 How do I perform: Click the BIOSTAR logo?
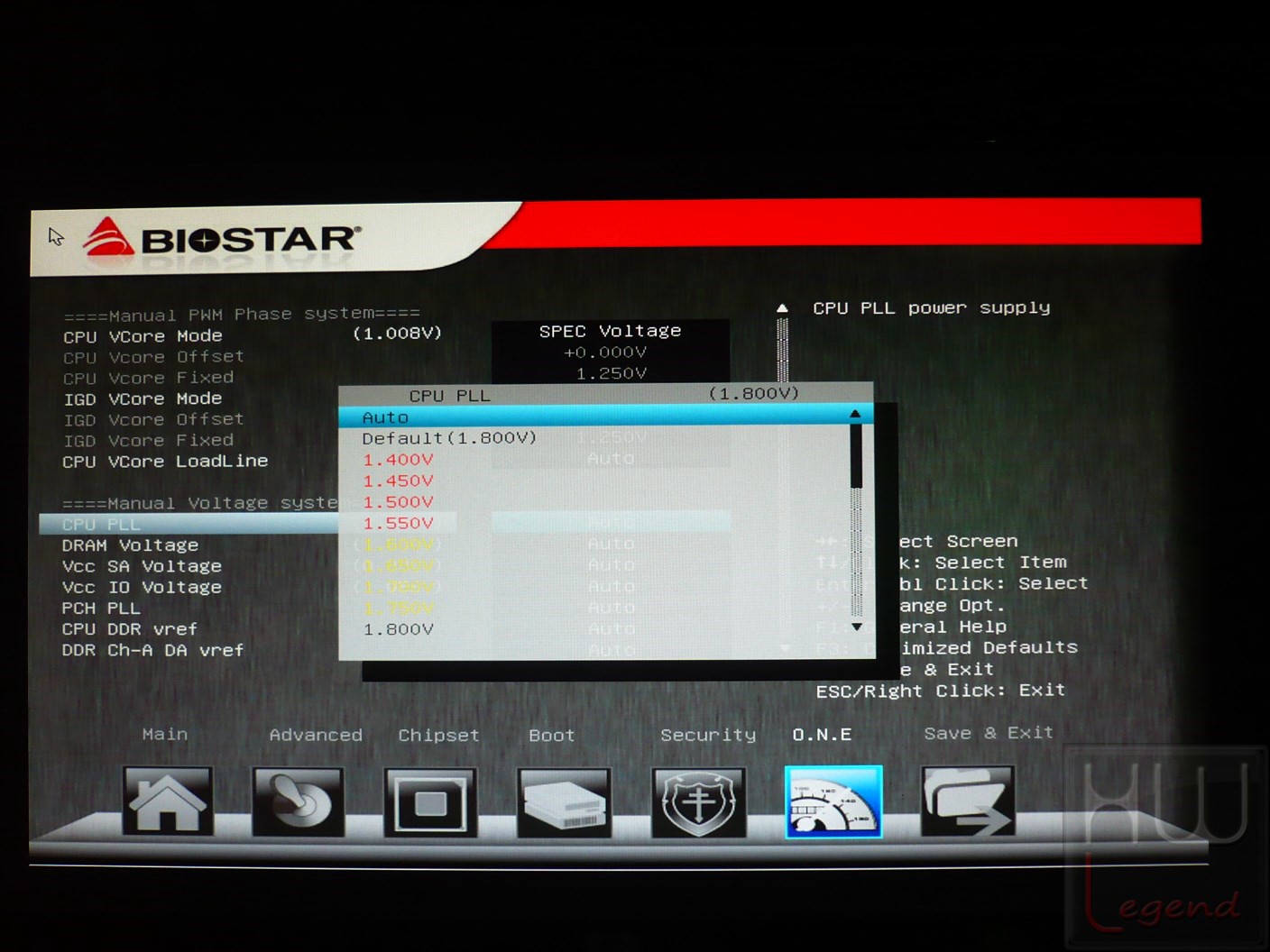tap(222, 238)
